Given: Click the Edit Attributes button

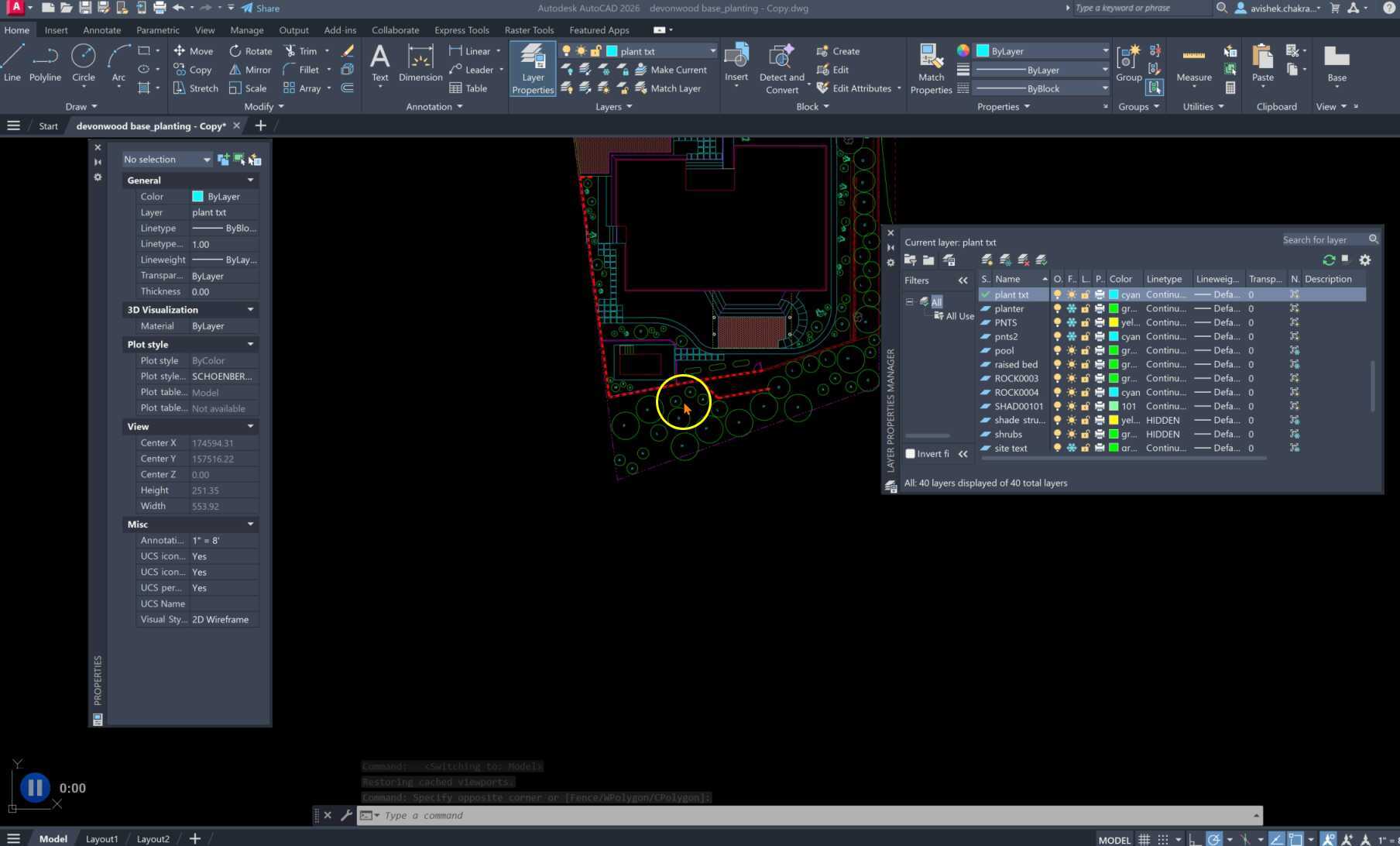Looking at the screenshot, I should [853, 88].
